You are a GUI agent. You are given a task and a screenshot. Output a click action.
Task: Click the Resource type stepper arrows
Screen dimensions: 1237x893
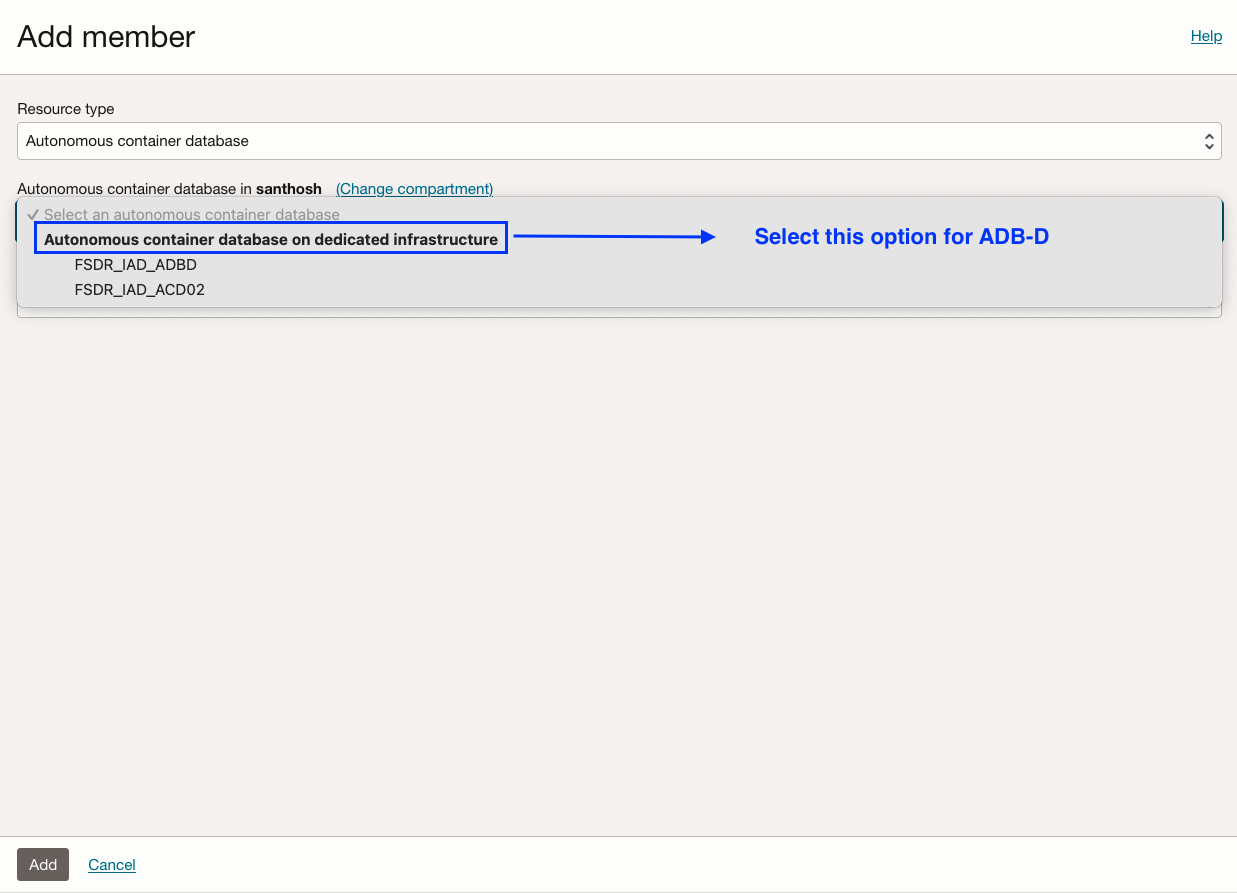click(x=1209, y=141)
